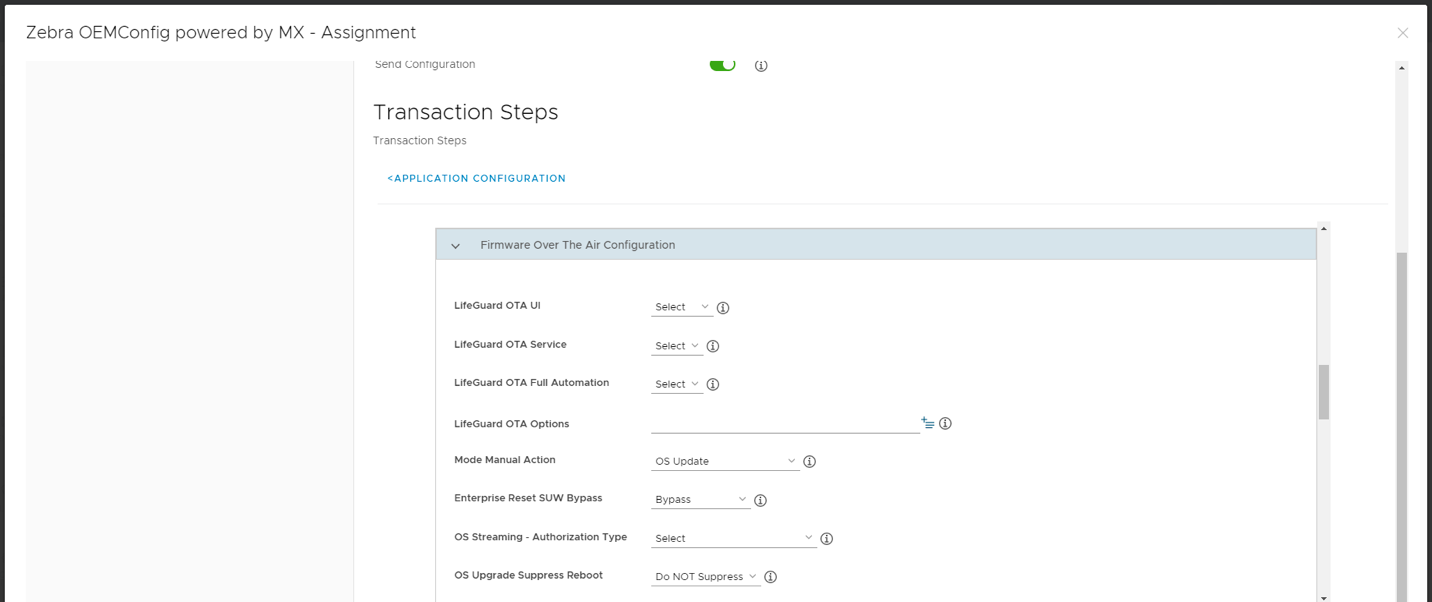The image size is (1432, 602).
Task: Click the add-list icon for LifeGuard OTA Options
Action: (x=928, y=423)
